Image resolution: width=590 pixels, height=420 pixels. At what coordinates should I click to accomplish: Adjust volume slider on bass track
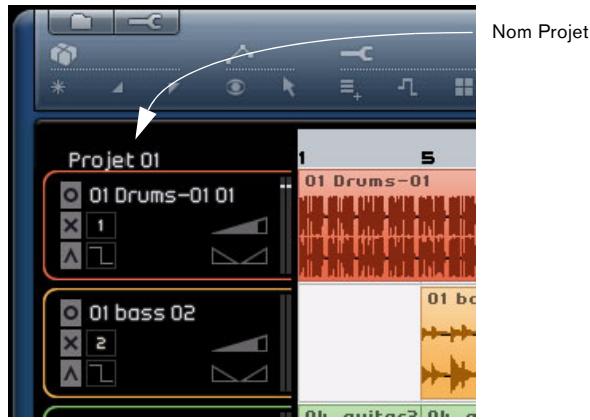coord(240,343)
